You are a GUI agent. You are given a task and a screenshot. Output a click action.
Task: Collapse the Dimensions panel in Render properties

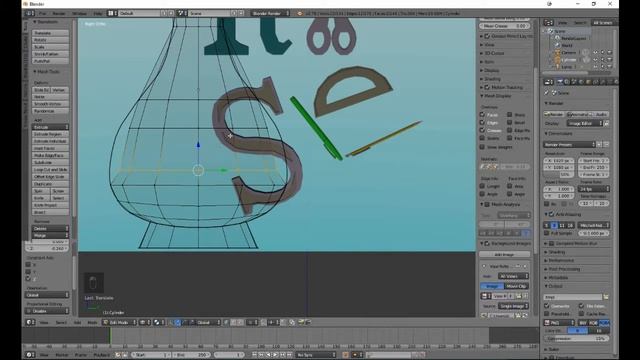pos(559,133)
